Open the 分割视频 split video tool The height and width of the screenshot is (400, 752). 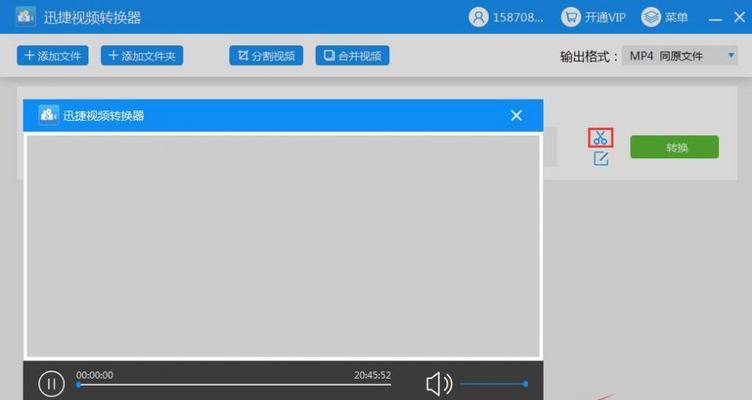pos(266,56)
